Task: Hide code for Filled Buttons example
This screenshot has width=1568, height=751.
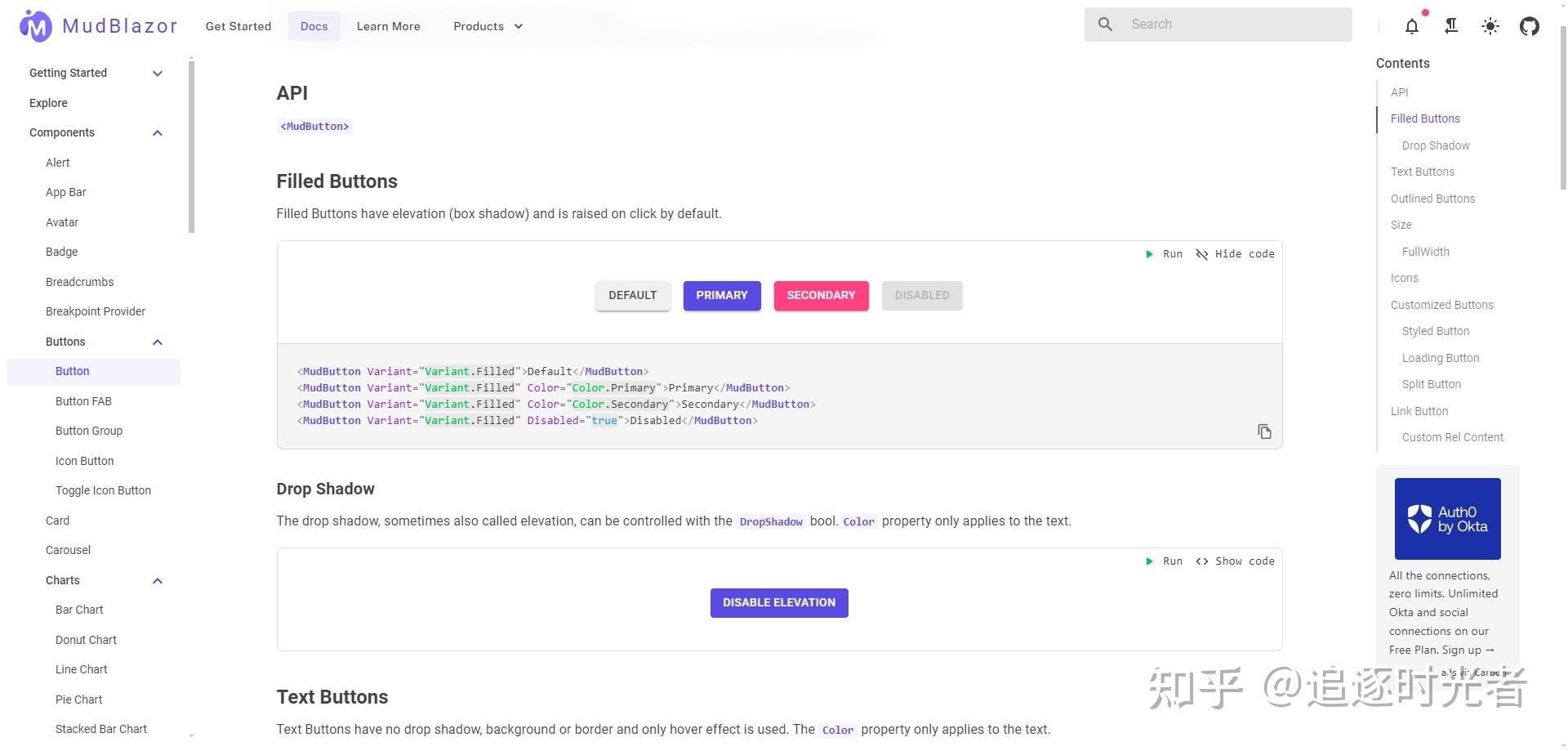Action: [x=1235, y=254]
